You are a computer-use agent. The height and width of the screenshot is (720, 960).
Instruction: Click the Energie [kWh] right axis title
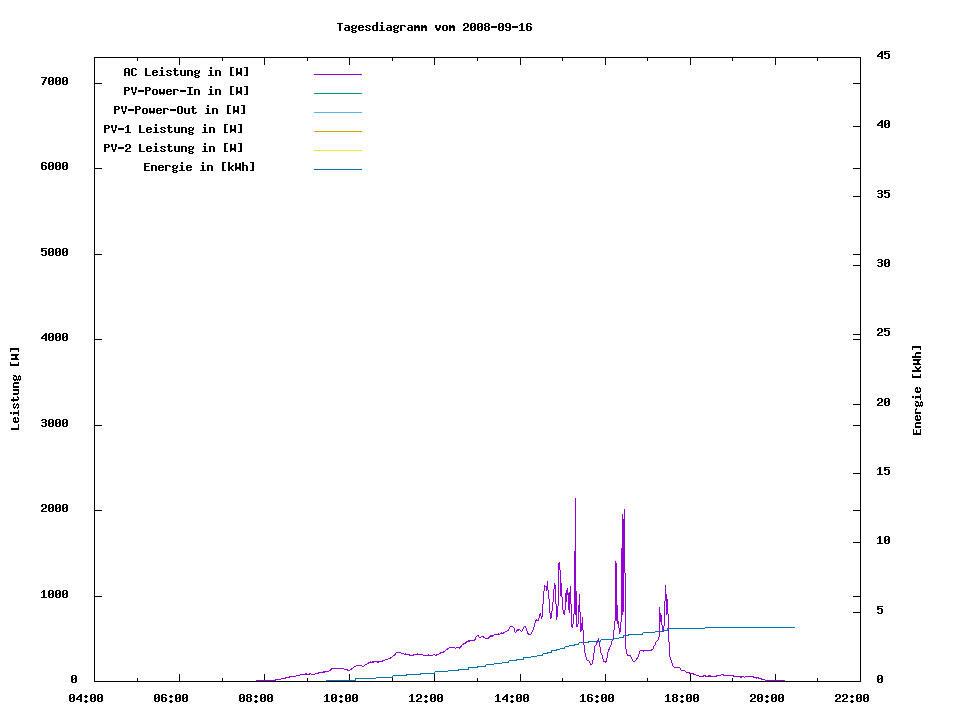coord(918,390)
